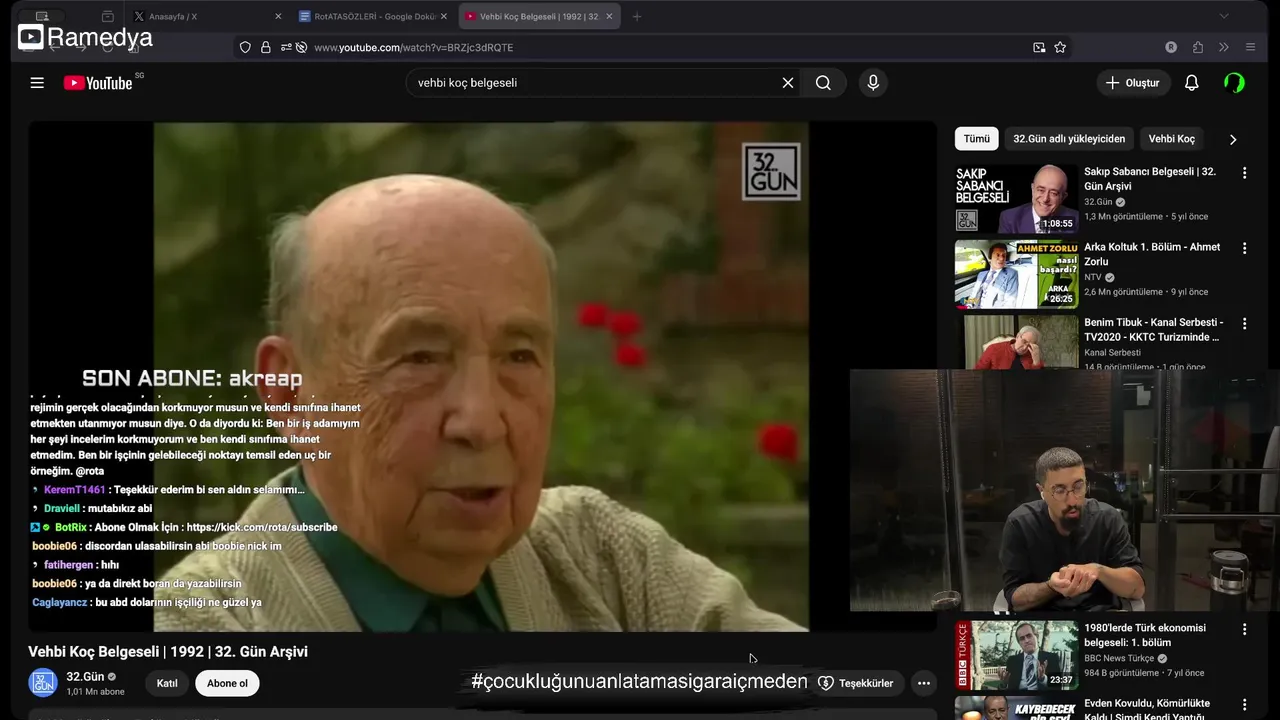1280x720 pixels.
Task: Select the Vehbi Koç filter chip
Action: (x=1172, y=139)
